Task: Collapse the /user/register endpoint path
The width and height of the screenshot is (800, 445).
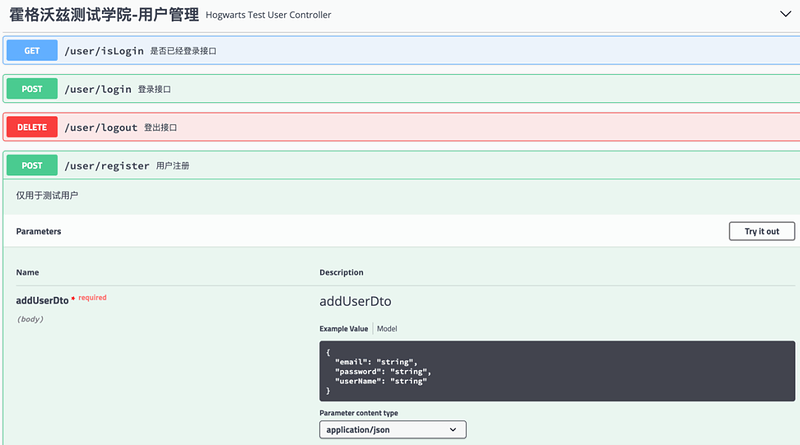Action: [x=107, y=165]
